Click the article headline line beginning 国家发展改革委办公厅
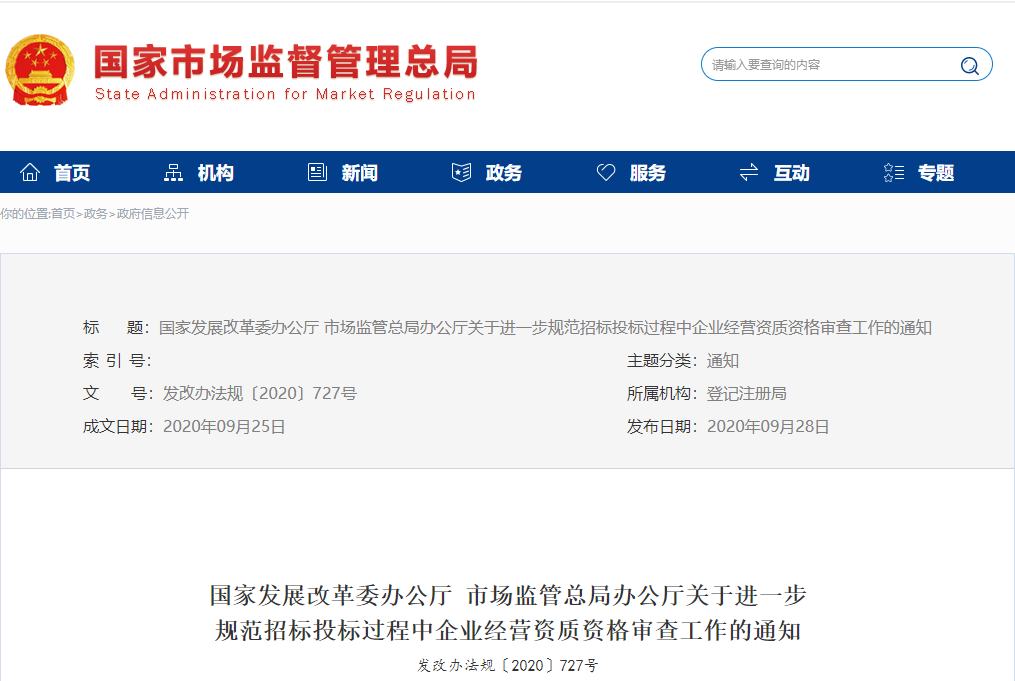 pos(508,596)
